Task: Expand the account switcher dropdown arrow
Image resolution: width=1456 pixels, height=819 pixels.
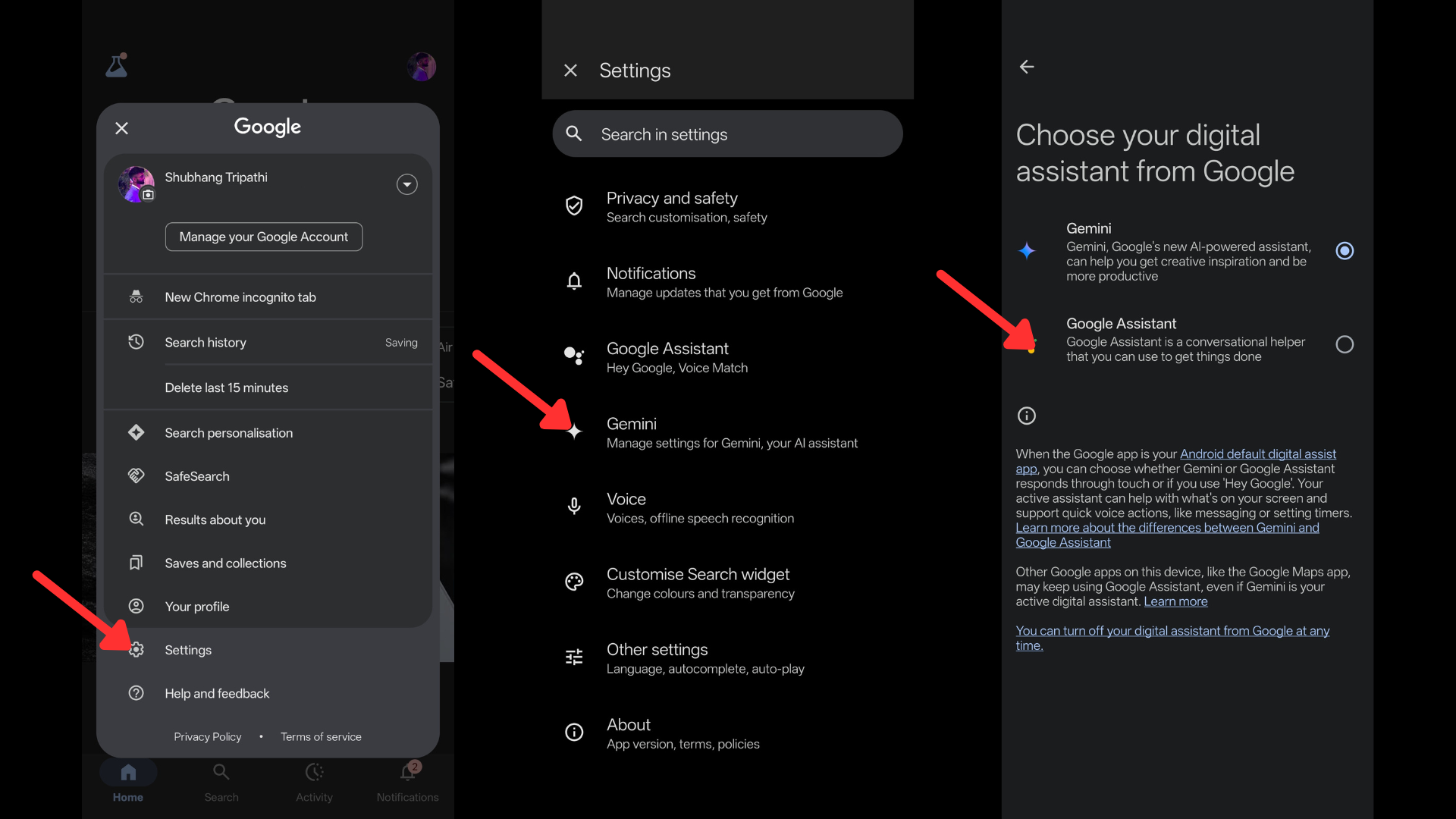Action: tap(407, 184)
